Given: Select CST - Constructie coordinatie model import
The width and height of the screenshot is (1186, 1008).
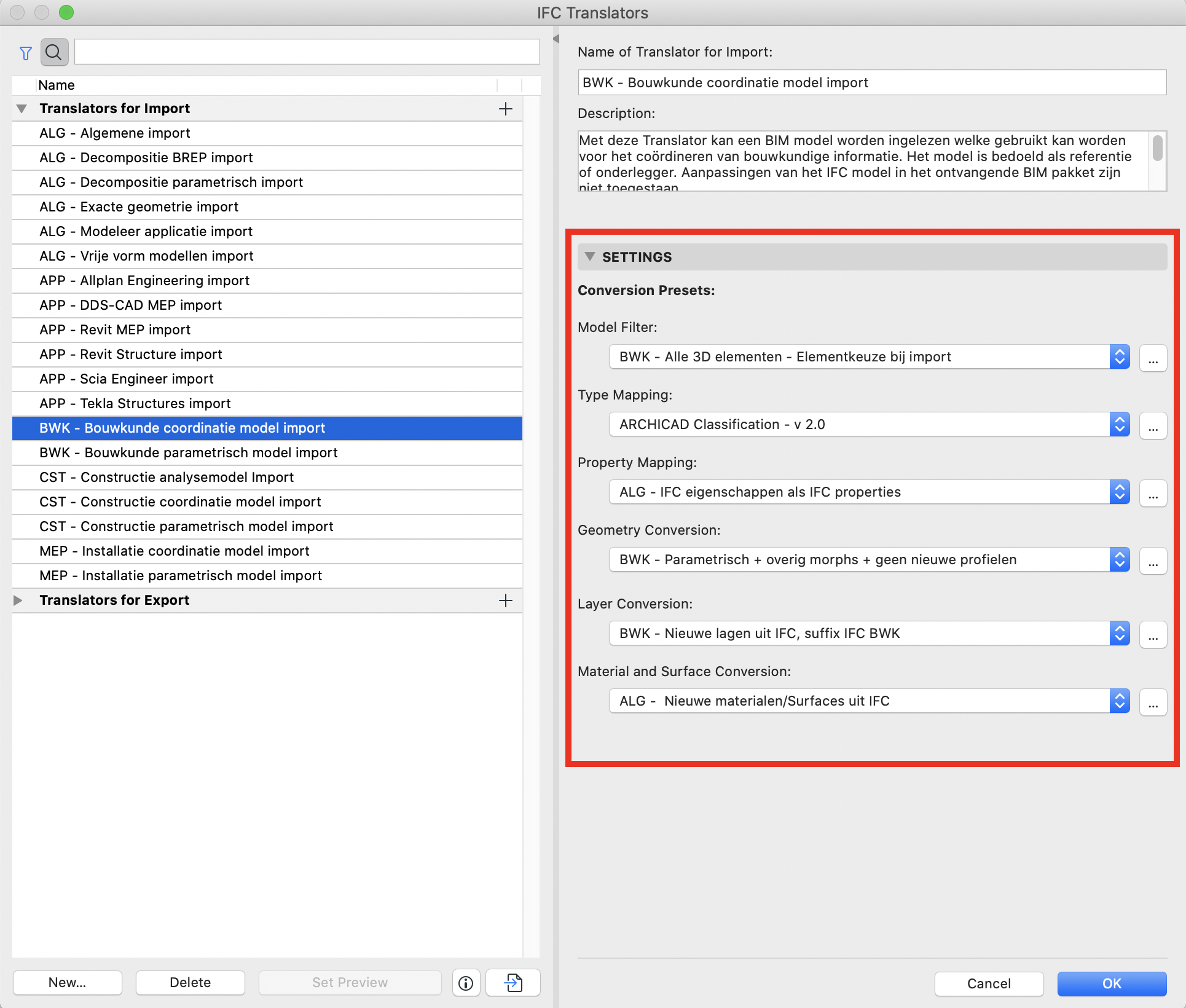Looking at the screenshot, I should (x=267, y=502).
